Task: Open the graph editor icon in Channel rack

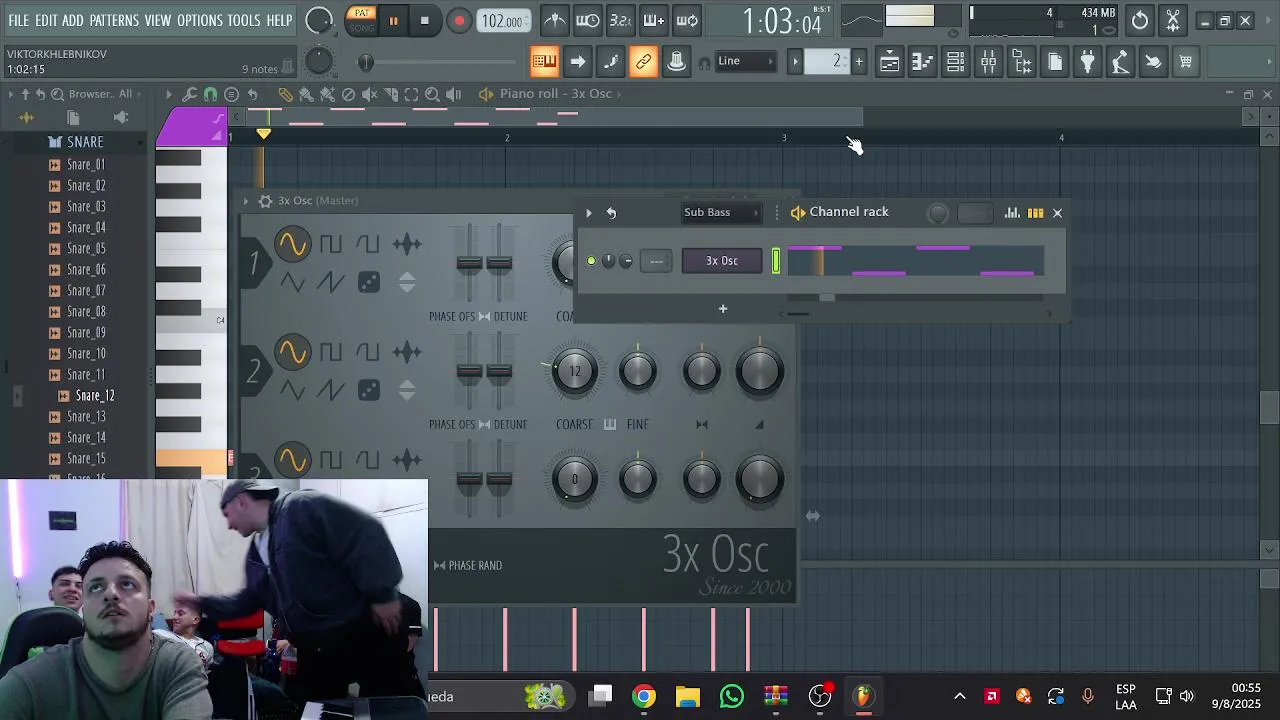Action: 1012,212
